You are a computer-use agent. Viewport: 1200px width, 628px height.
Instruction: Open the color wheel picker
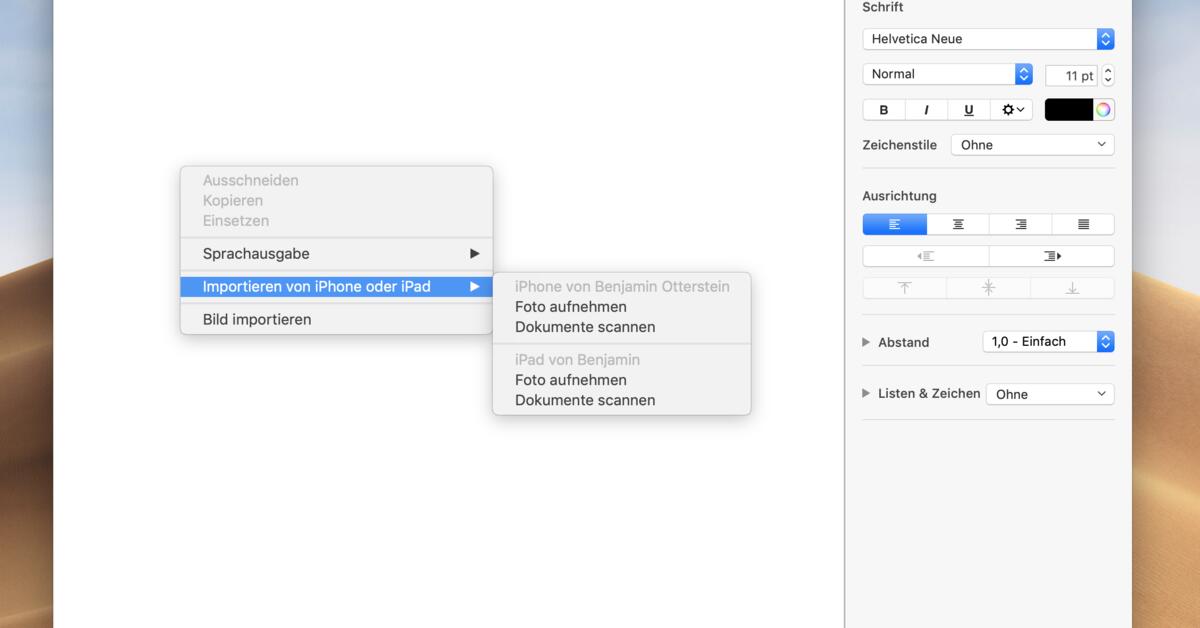click(x=1103, y=110)
